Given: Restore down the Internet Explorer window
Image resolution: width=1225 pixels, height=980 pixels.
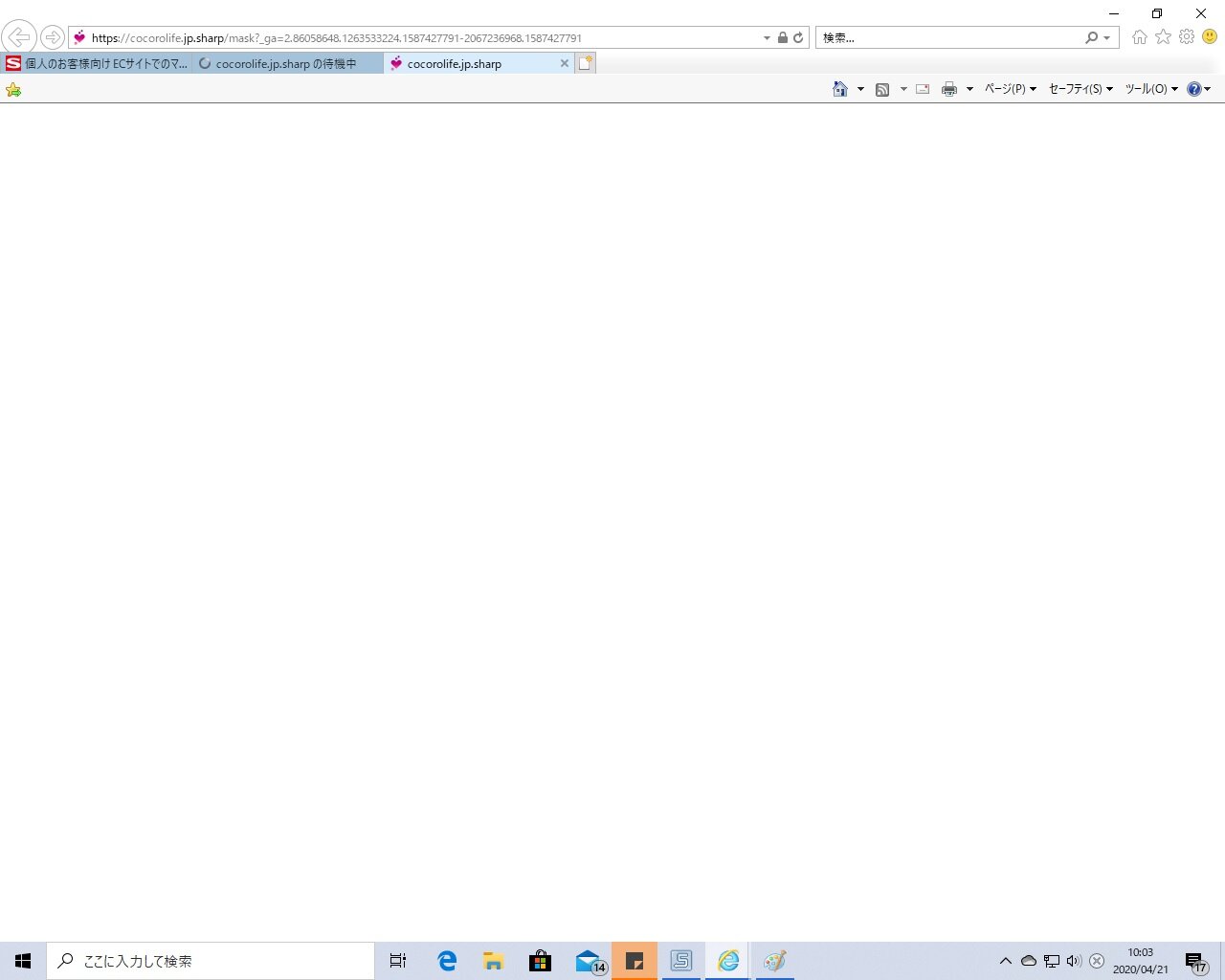Looking at the screenshot, I should [x=1157, y=13].
